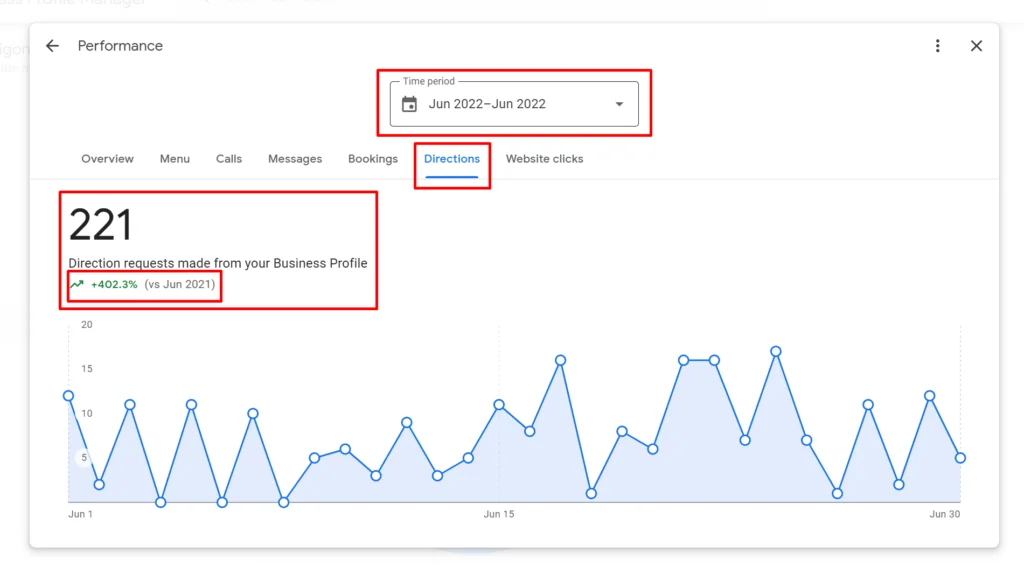View the Bookings tab
1024x574 pixels.
(x=373, y=159)
